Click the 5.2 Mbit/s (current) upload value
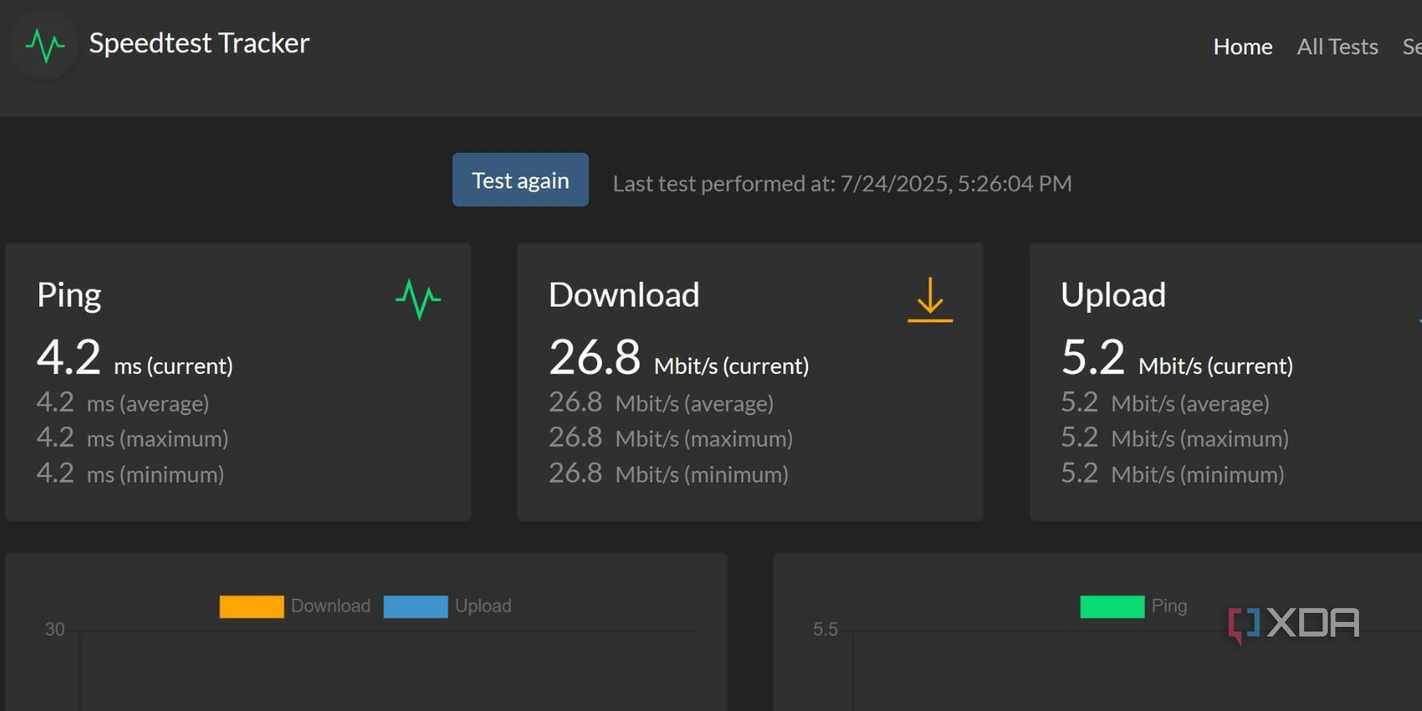This screenshot has height=711, width=1422. 1177,358
